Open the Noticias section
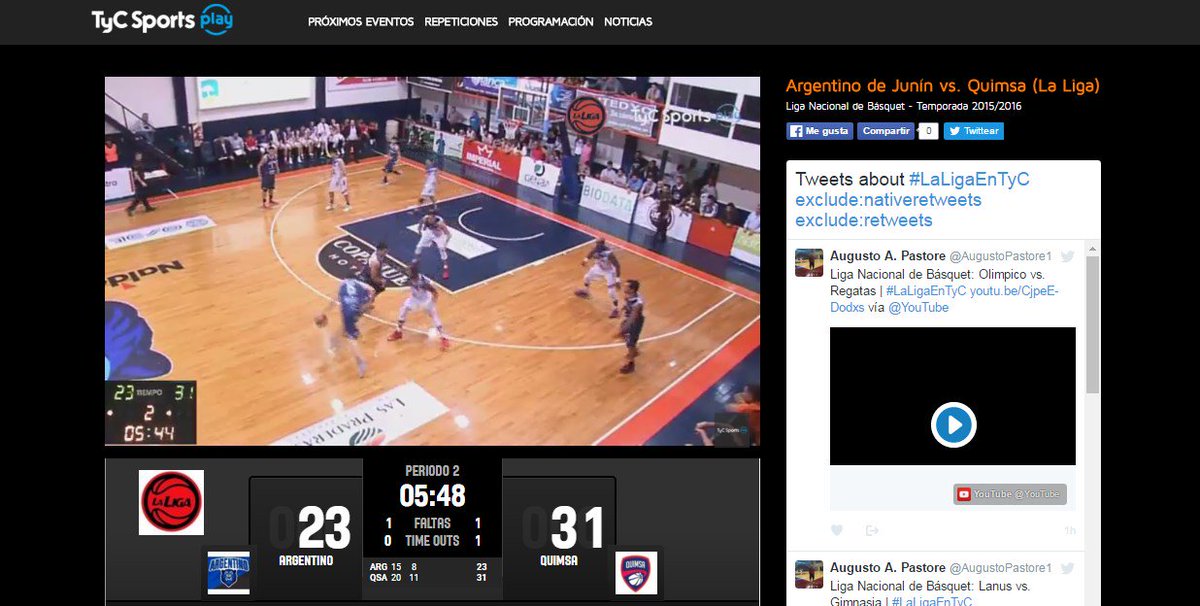 (627, 21)
